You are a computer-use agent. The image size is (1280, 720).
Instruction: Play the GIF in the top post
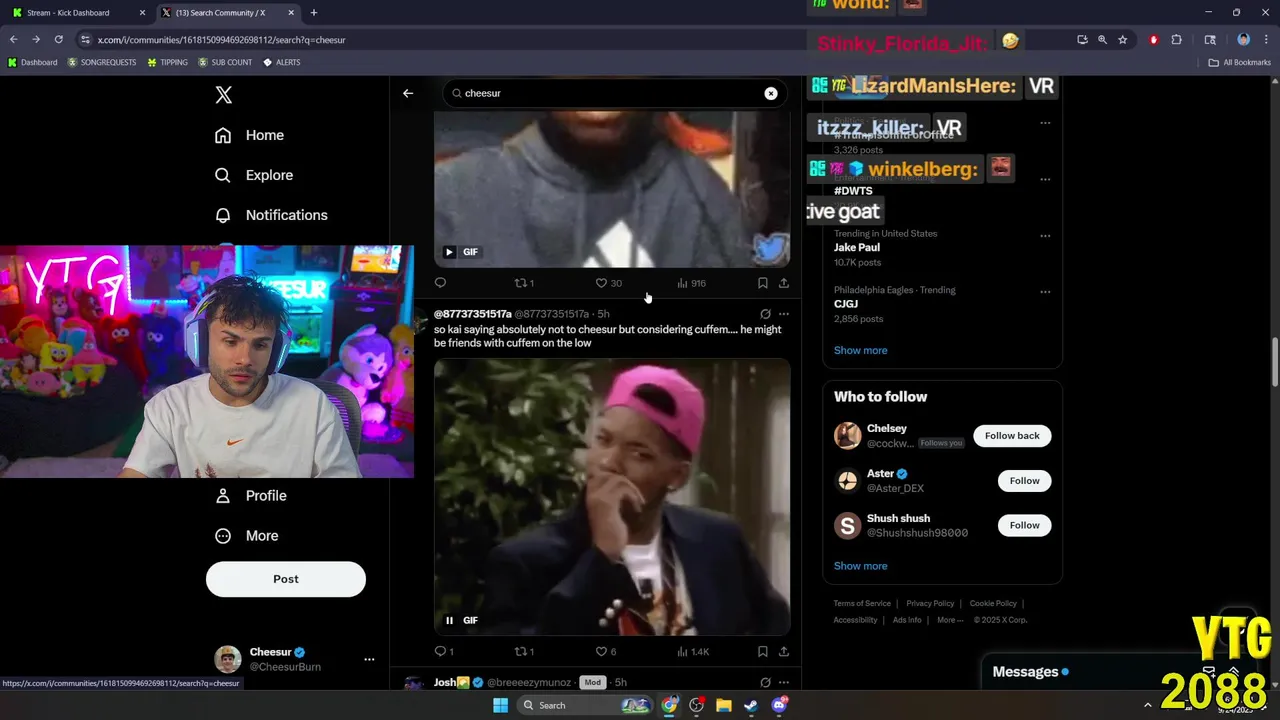[x=449, y=252]
